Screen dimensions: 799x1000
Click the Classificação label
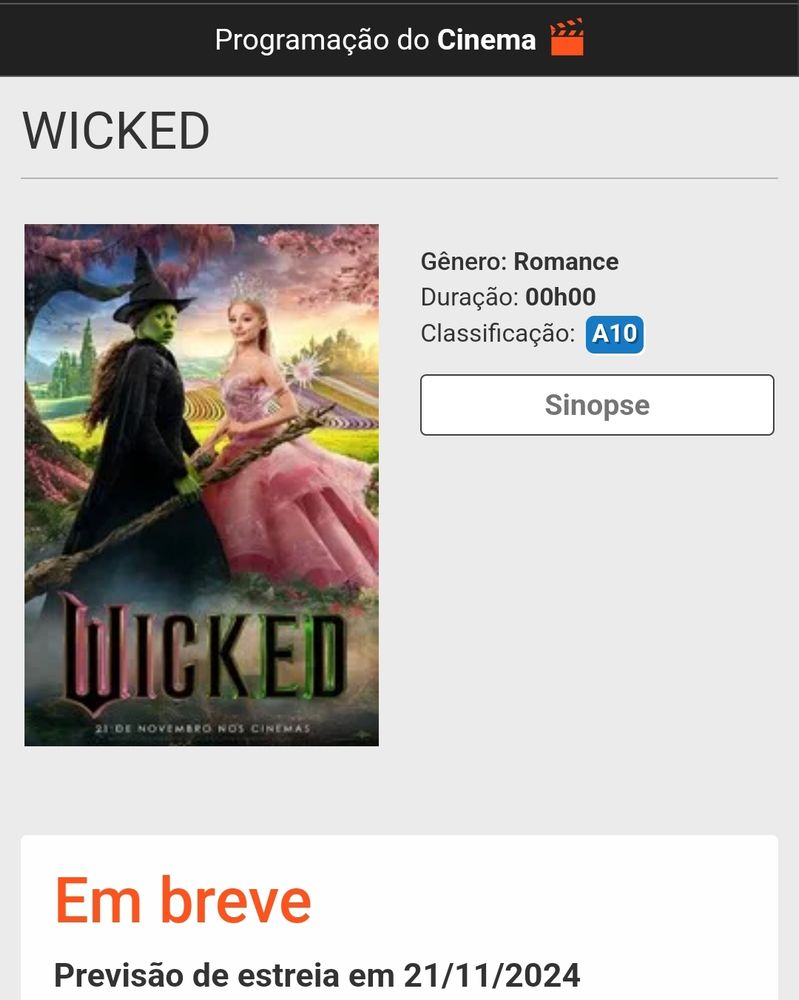click(497, 334)
